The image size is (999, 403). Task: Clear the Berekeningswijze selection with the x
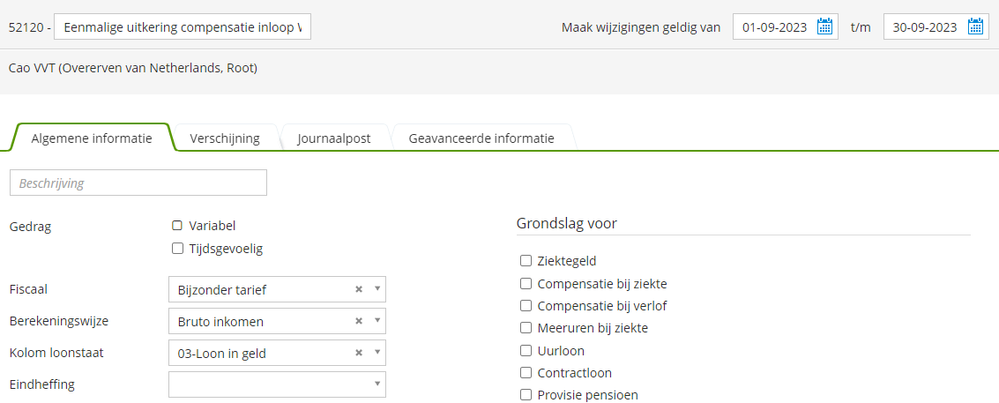click(x=358, y=322)
